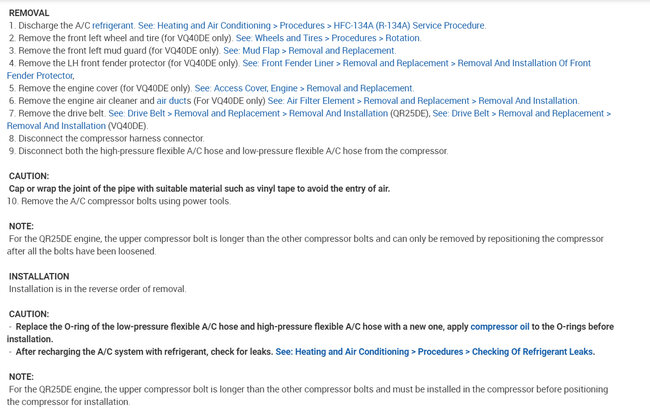The image size is (650, 413).
Task: Click the 'reverse order of removal' sentence
Action: pos(98,288)
